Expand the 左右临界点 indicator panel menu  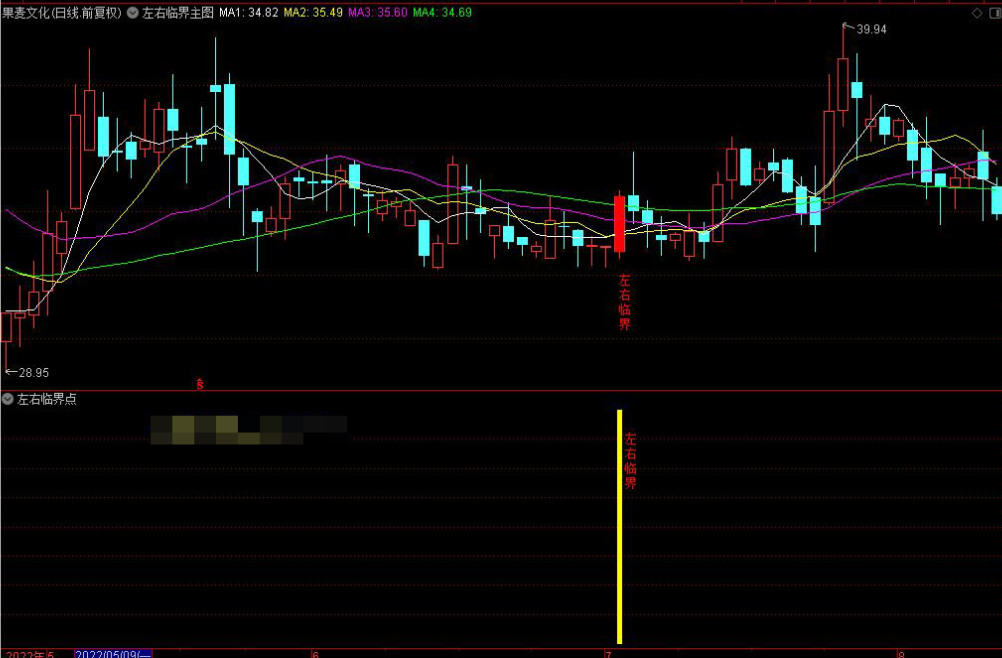click(8, 399)
